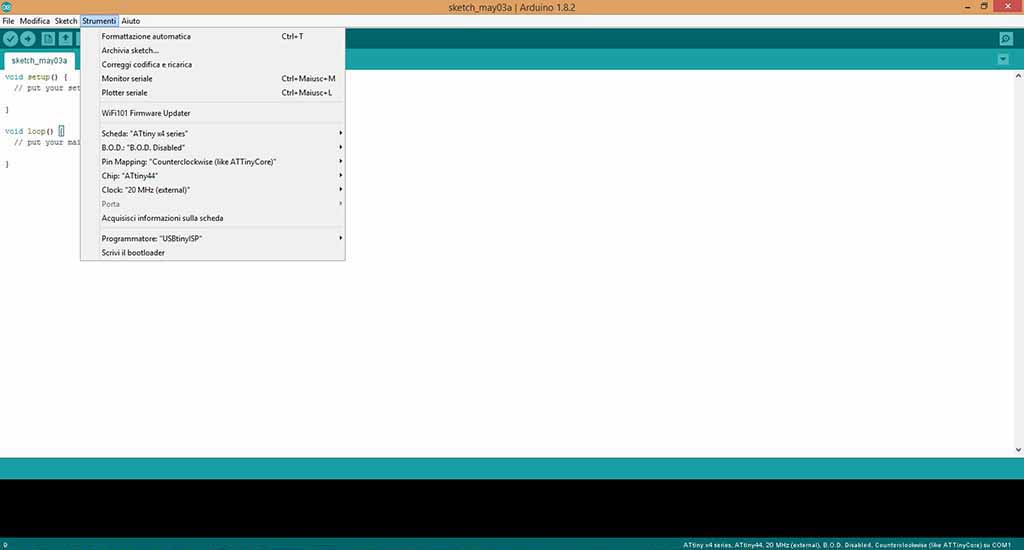Viewport: 1024px width, 550px height.
Task: Click the Open sketch icon
Action: [x=65, y=39]
